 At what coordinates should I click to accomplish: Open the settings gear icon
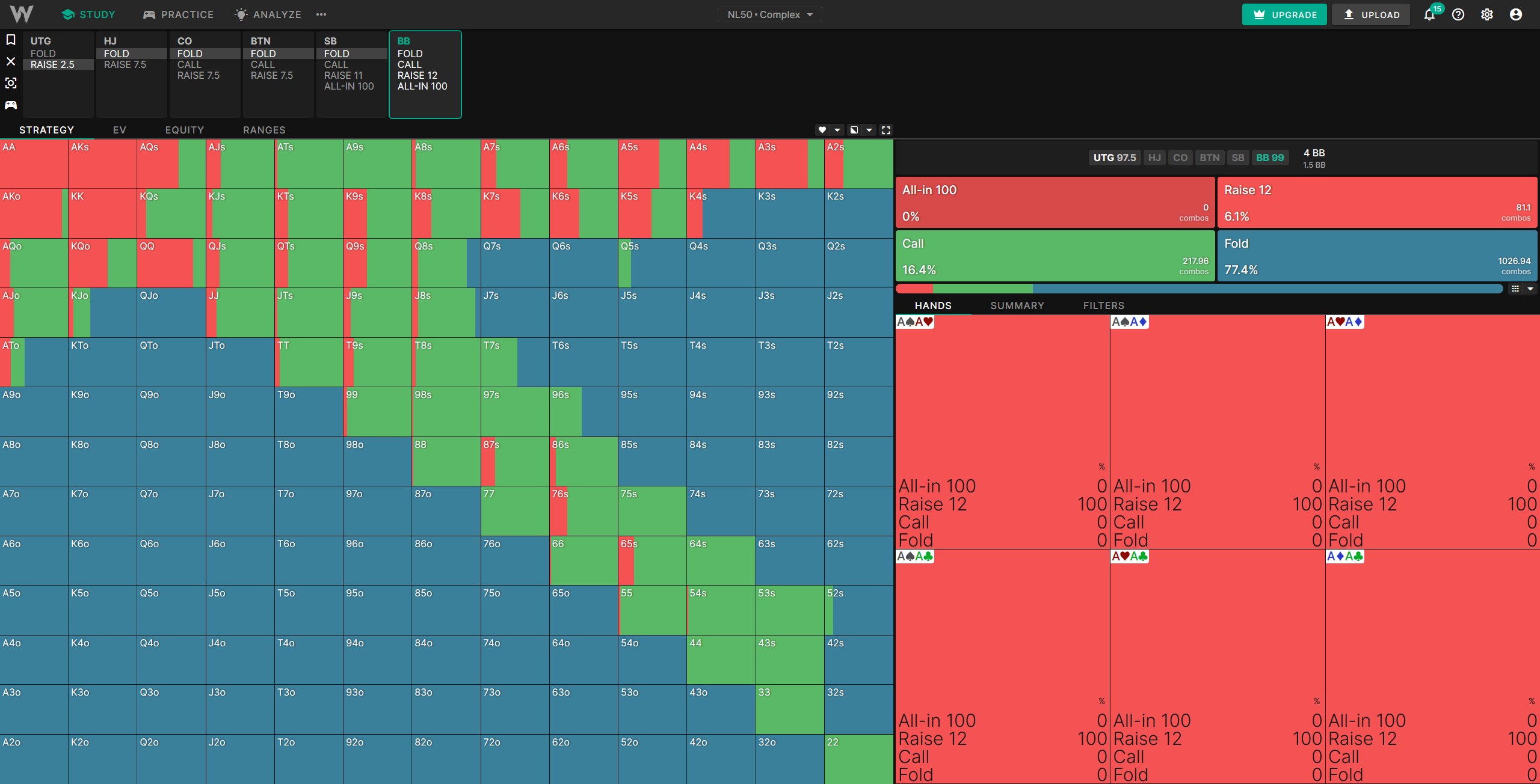tap(1487, 14)
